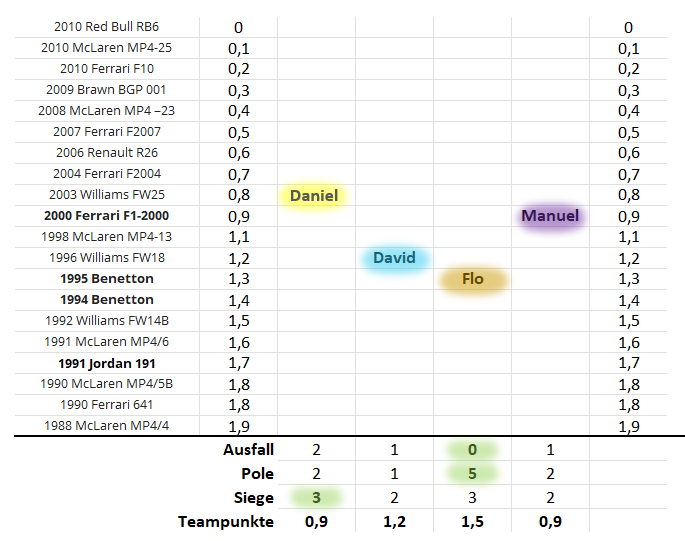Select the 2009 Brawn BGP 001 cell
This screenshot has height=541, width=685.
tap(107, 90)
